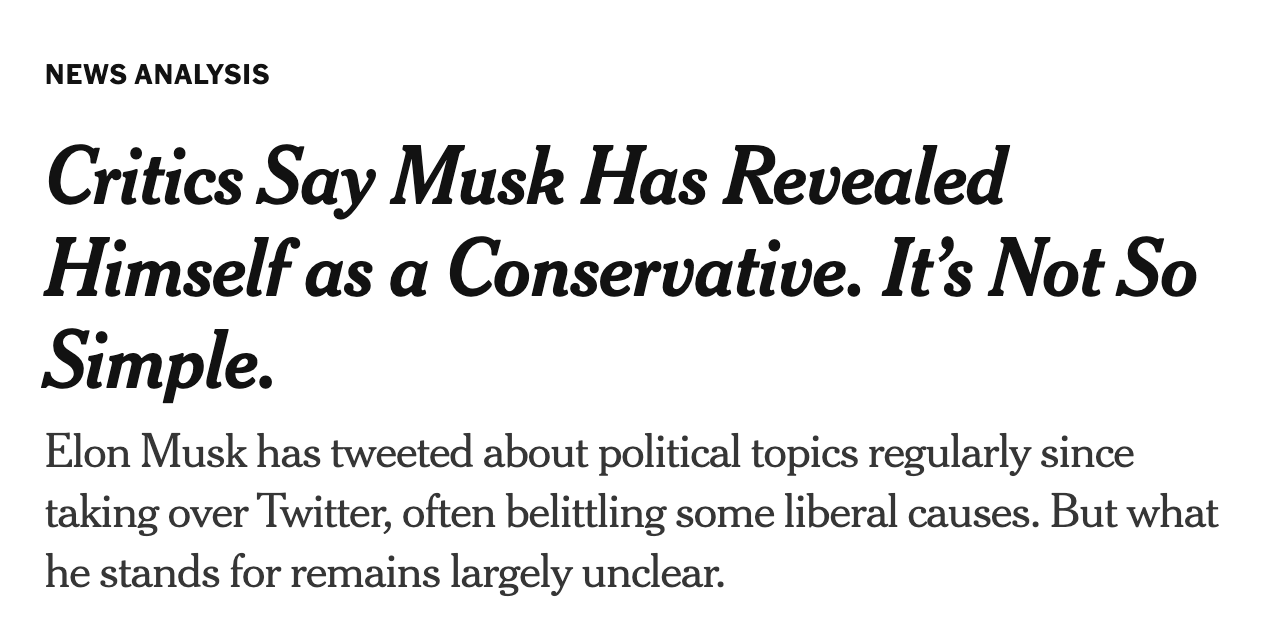Click the word Critics in the headline
The width and height of the screenshot is (1272, 642).
pyautogui.click(x=144, y=179)
